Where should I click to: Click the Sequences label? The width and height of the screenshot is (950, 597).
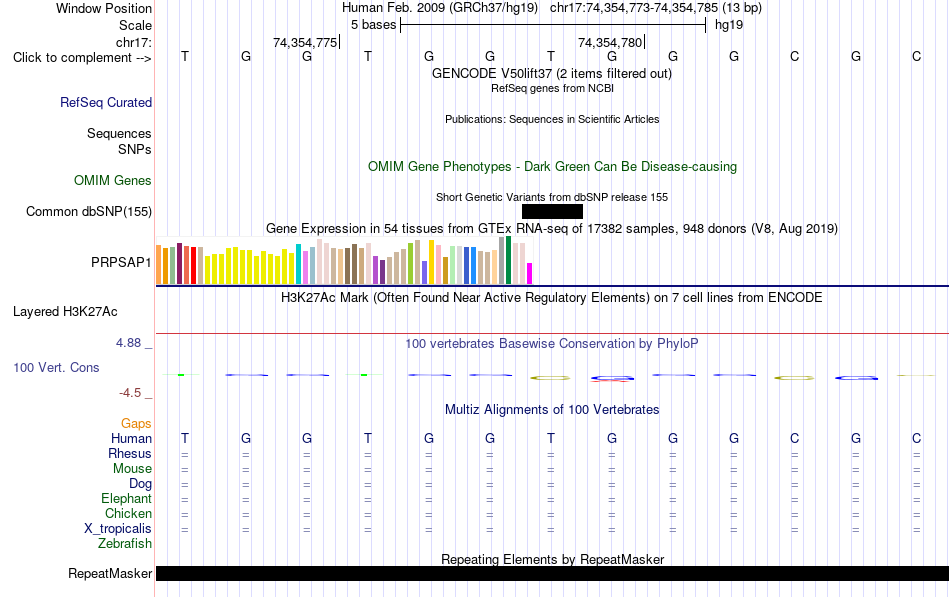[x=119, y=133]
